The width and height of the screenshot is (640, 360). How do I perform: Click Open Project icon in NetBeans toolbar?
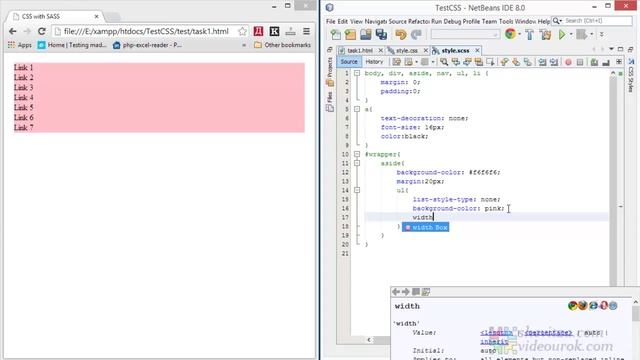pyautogui.click(x=366, y=35)
